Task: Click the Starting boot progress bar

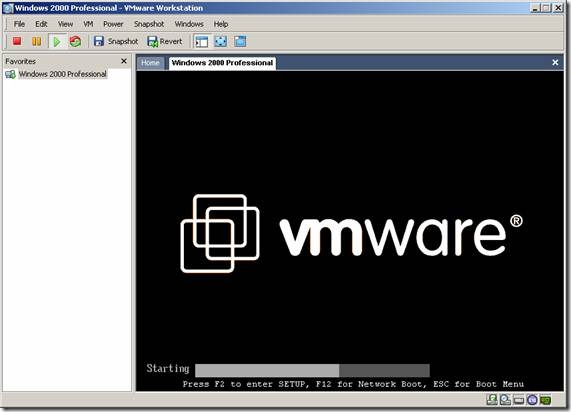Action: [312, 370]
